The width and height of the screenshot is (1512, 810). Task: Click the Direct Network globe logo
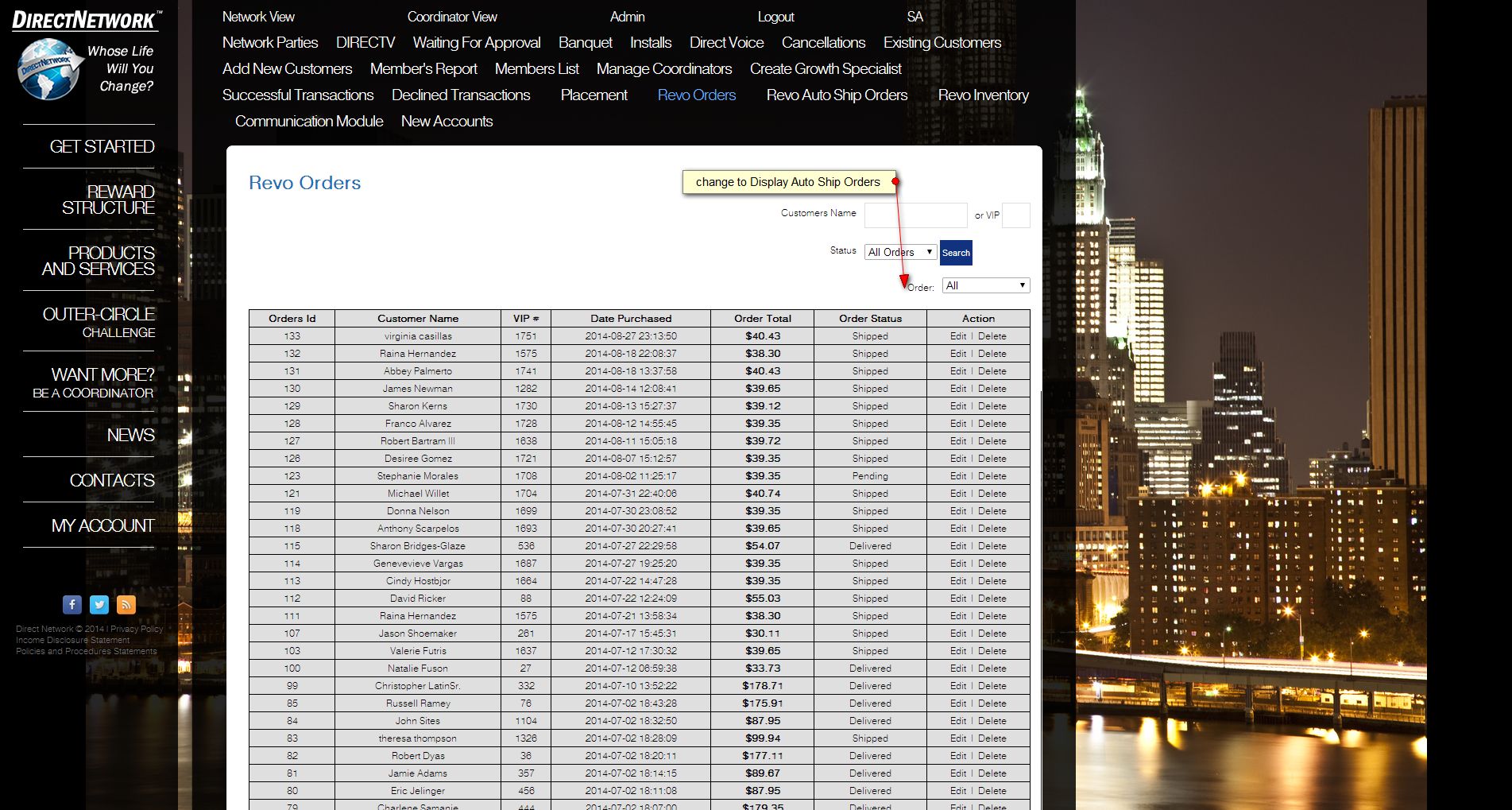pyautogui.click(x=48, y=70)
